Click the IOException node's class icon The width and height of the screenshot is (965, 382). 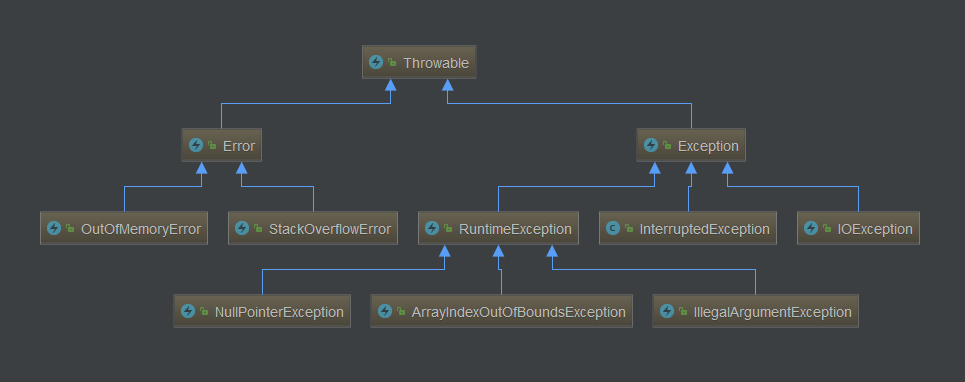[811, 228]
